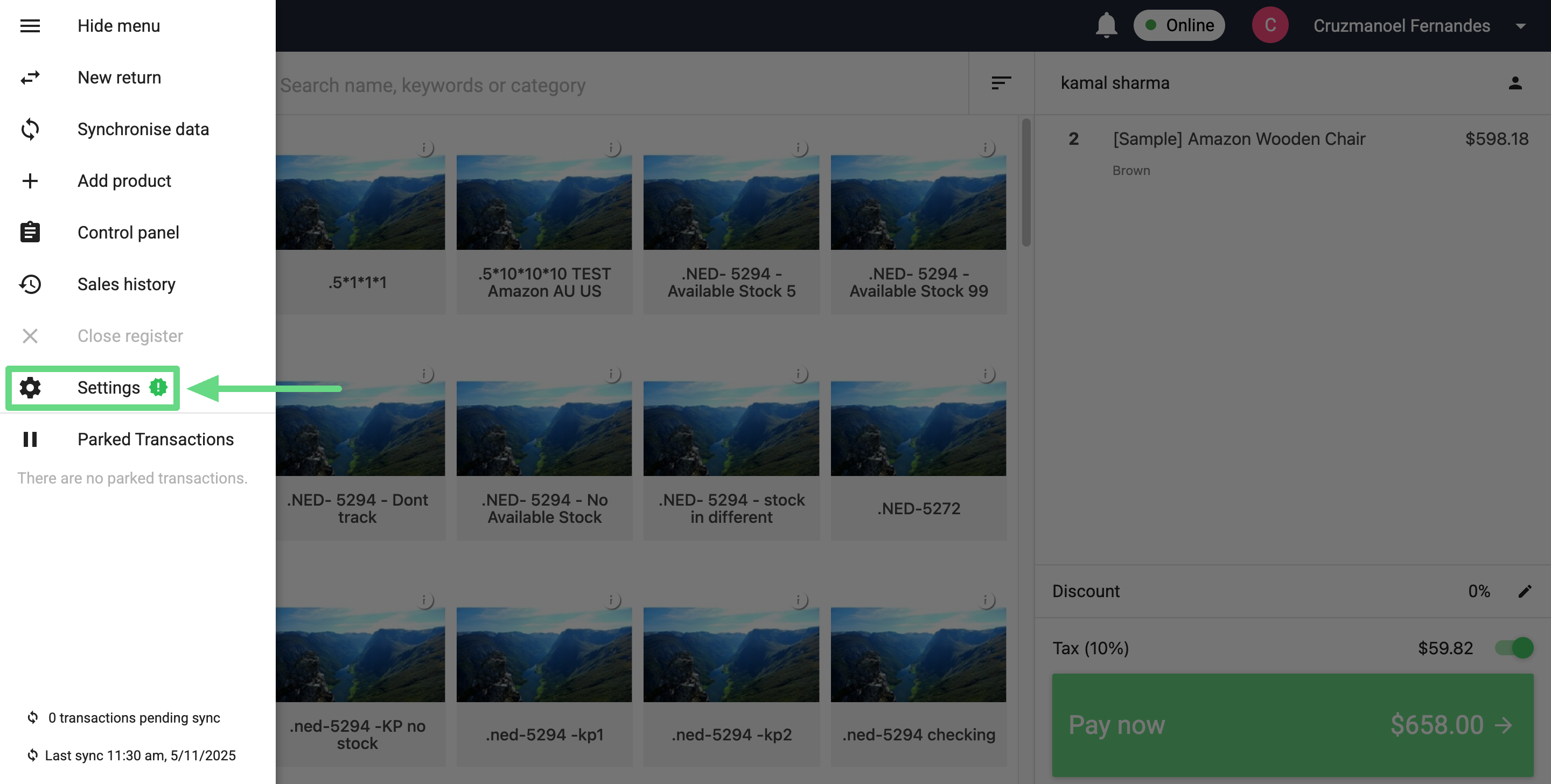This screenshot has height=784, width=1551.
Task: Edit discount with the pencil icon
Action: (1524, 591)
